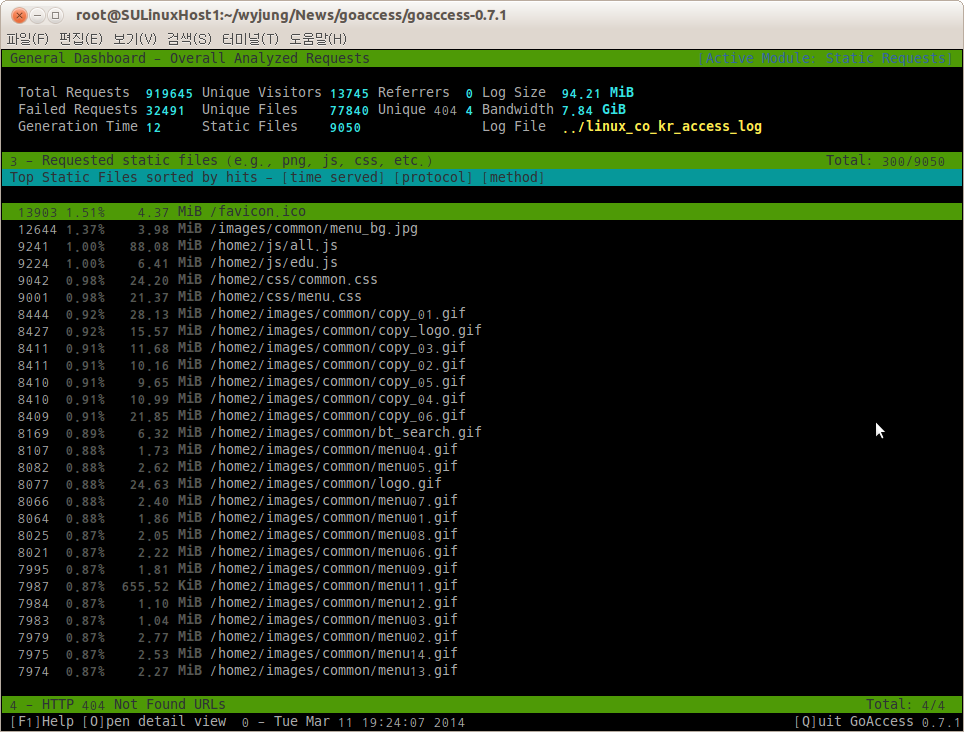Select the copy_03.gif row
964x732 pixels.
[x=482, y=348]
